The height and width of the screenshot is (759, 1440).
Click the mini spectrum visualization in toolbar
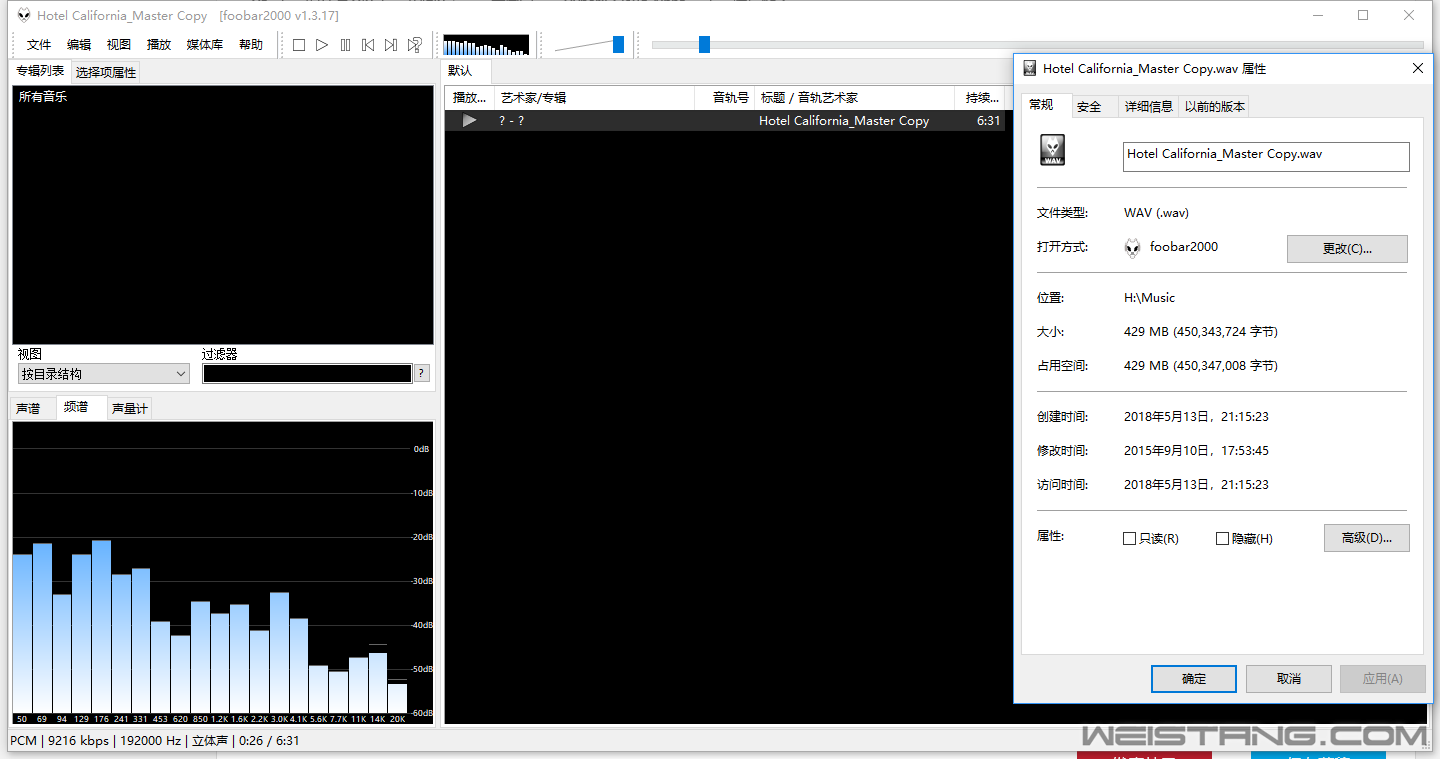[x=486, y=45]
